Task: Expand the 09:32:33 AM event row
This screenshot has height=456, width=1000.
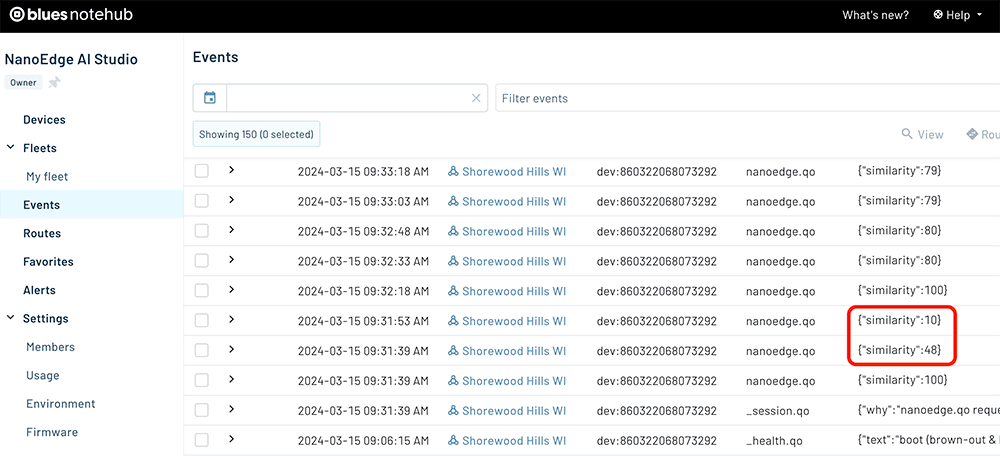Action: (232, 260)
